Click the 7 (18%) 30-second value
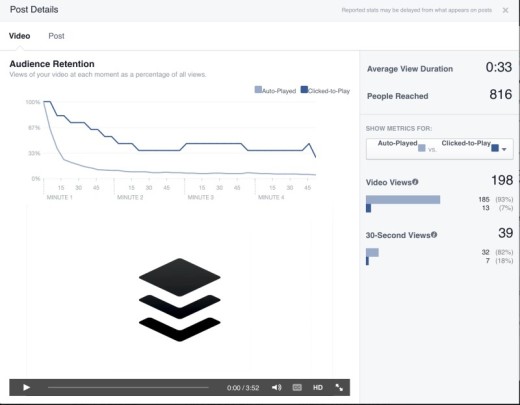Image resolution: width=520 pixels, height=405 pixels. click(x=499, y=261)
